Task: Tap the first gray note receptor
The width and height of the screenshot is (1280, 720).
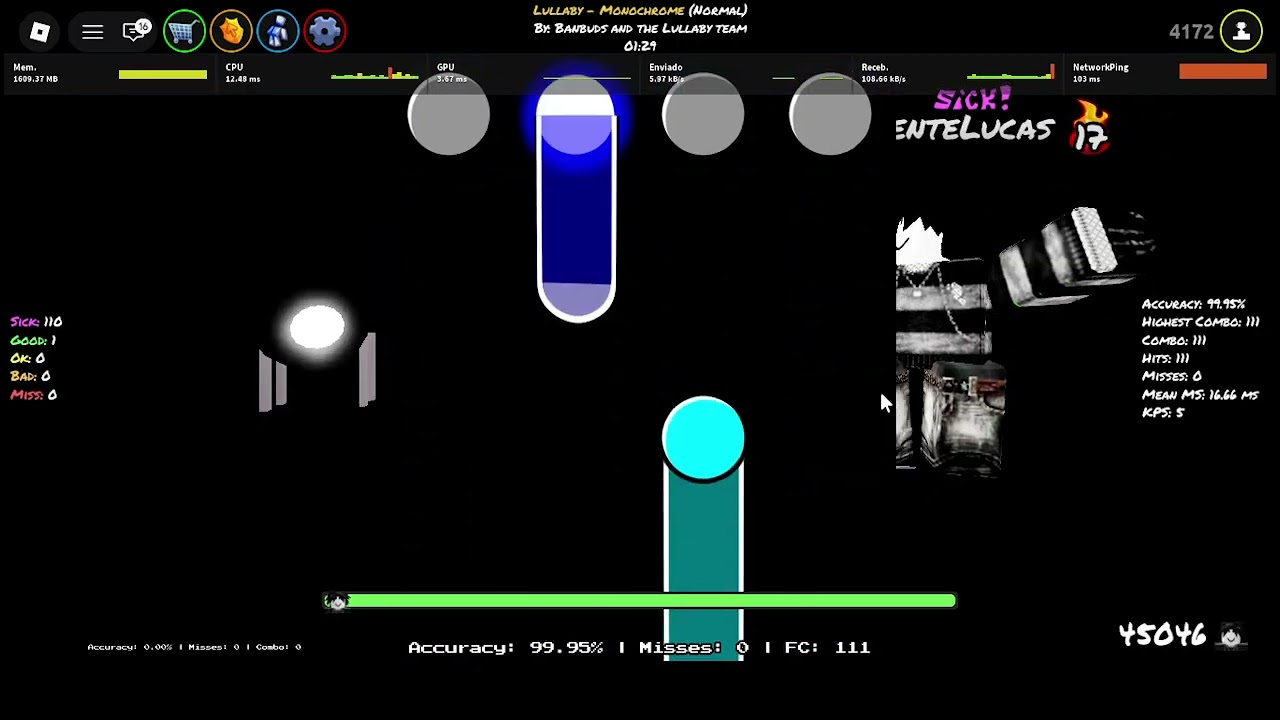Action: point(449,115)
